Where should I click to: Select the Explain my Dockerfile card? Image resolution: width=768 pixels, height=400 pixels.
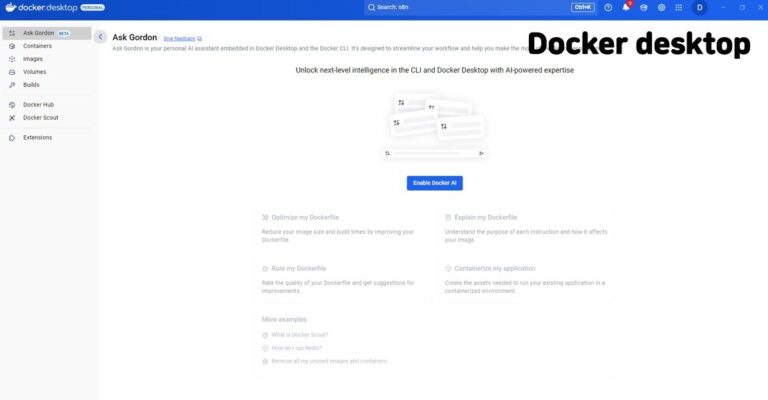point(527,229)
